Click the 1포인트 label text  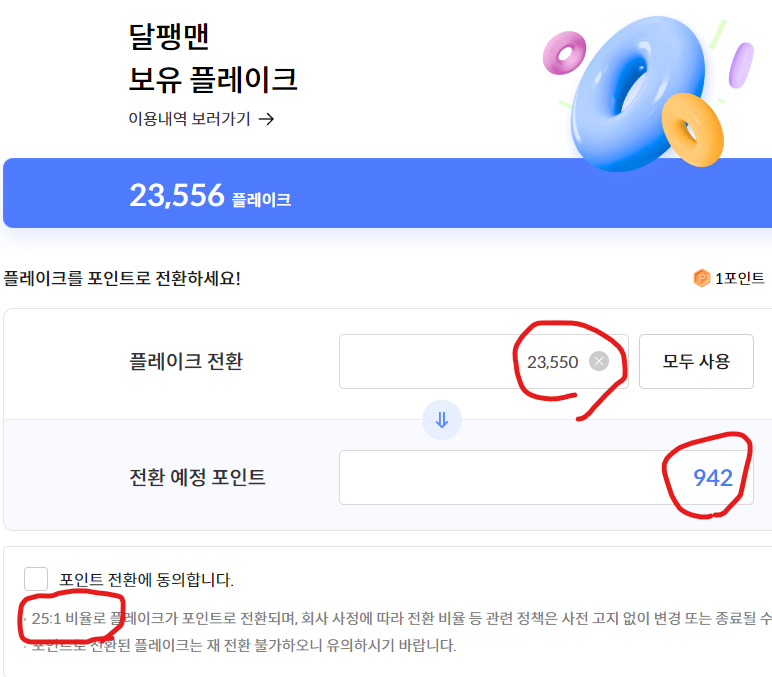[740, 278]
